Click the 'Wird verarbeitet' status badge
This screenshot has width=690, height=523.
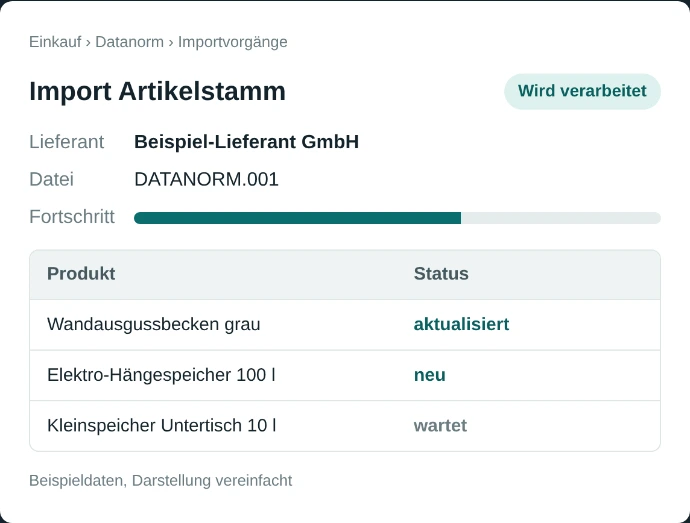582,91
